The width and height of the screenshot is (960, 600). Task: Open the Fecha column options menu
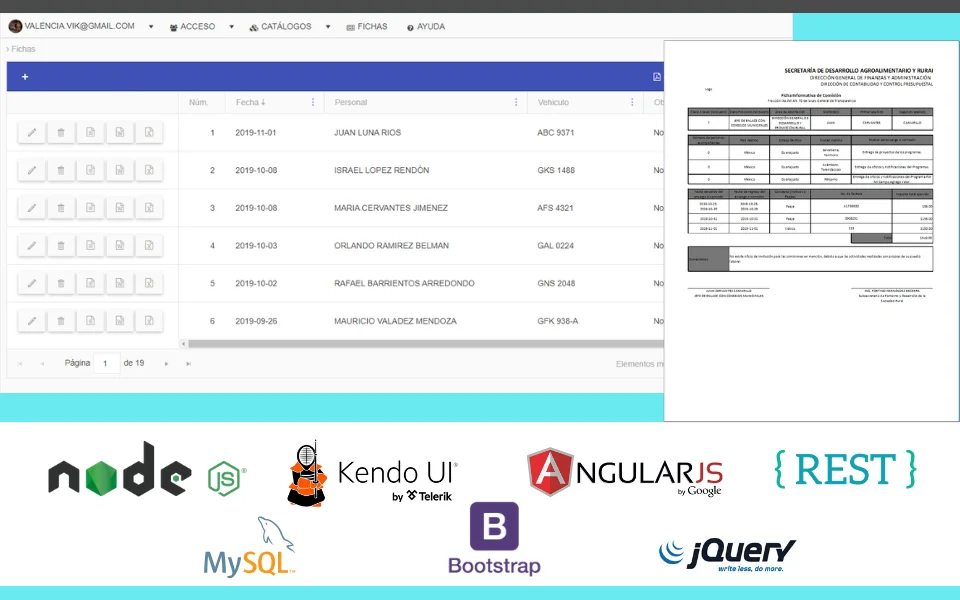click(x=313, y=102)
